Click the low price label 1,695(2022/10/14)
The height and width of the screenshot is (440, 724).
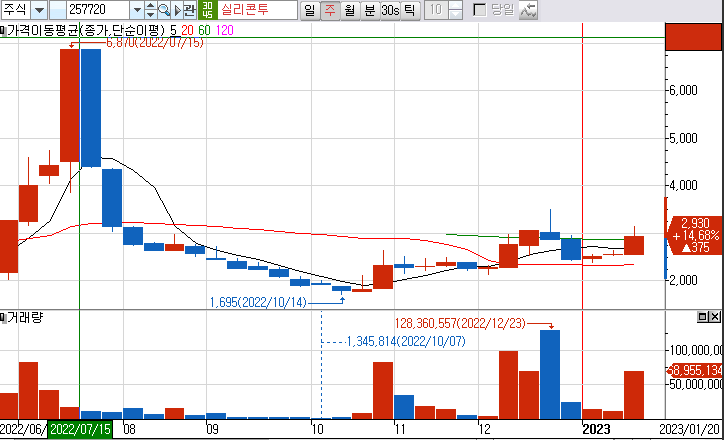click(258, 302)
